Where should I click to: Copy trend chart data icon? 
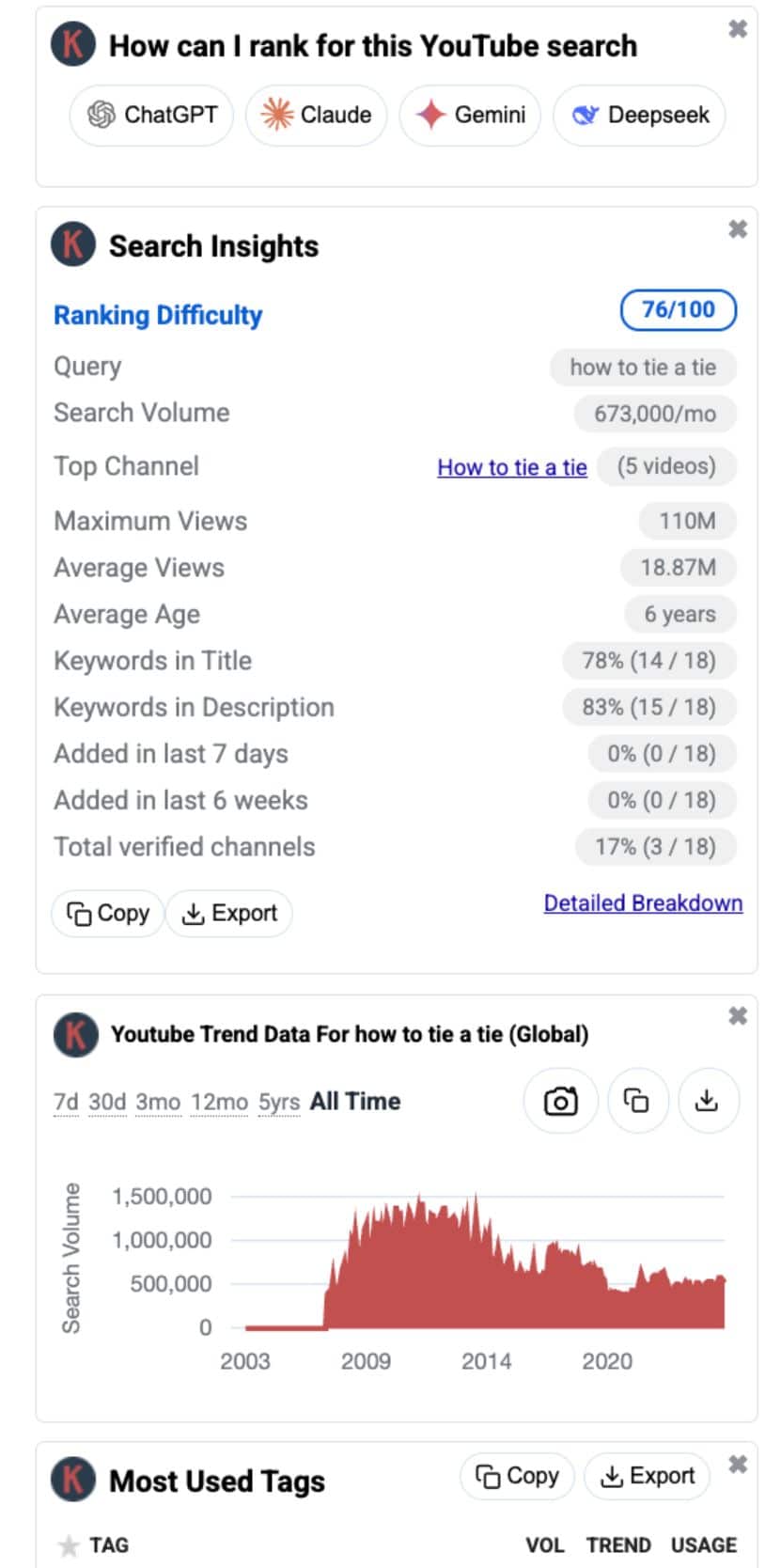point(637,1101)
